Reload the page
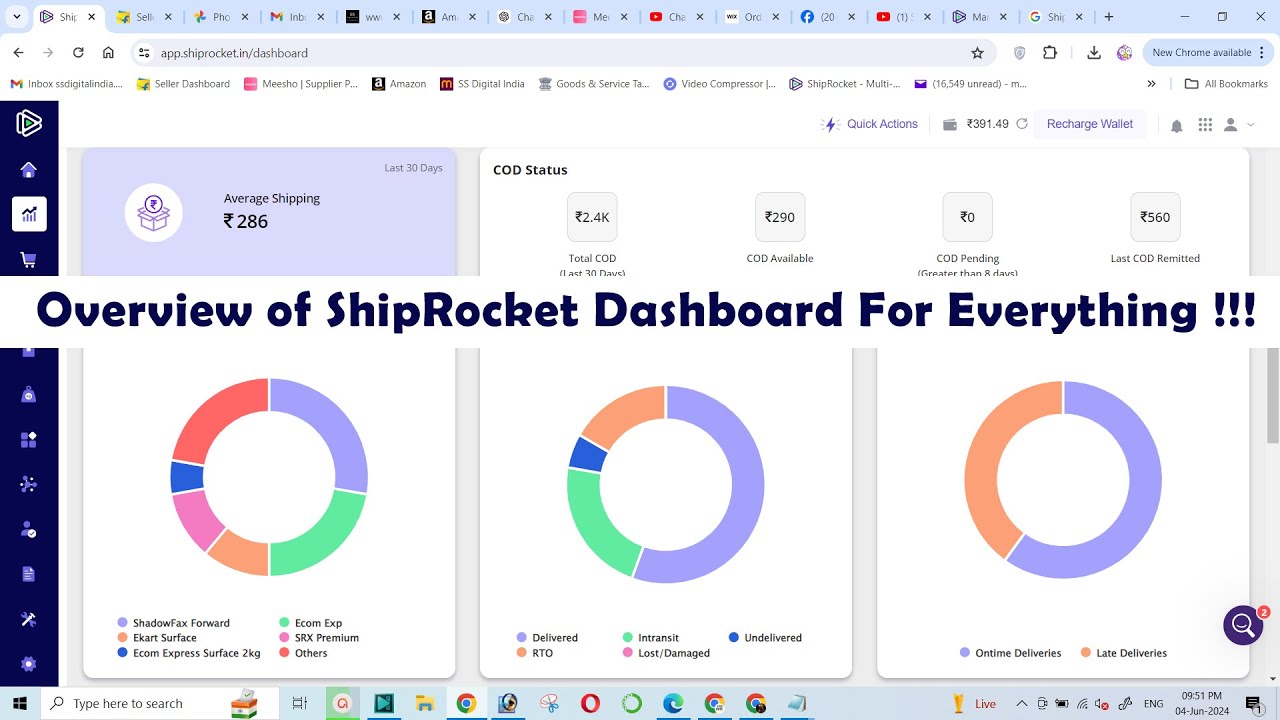This screenshot has height=720, width=1280. (x=78, y=53)
